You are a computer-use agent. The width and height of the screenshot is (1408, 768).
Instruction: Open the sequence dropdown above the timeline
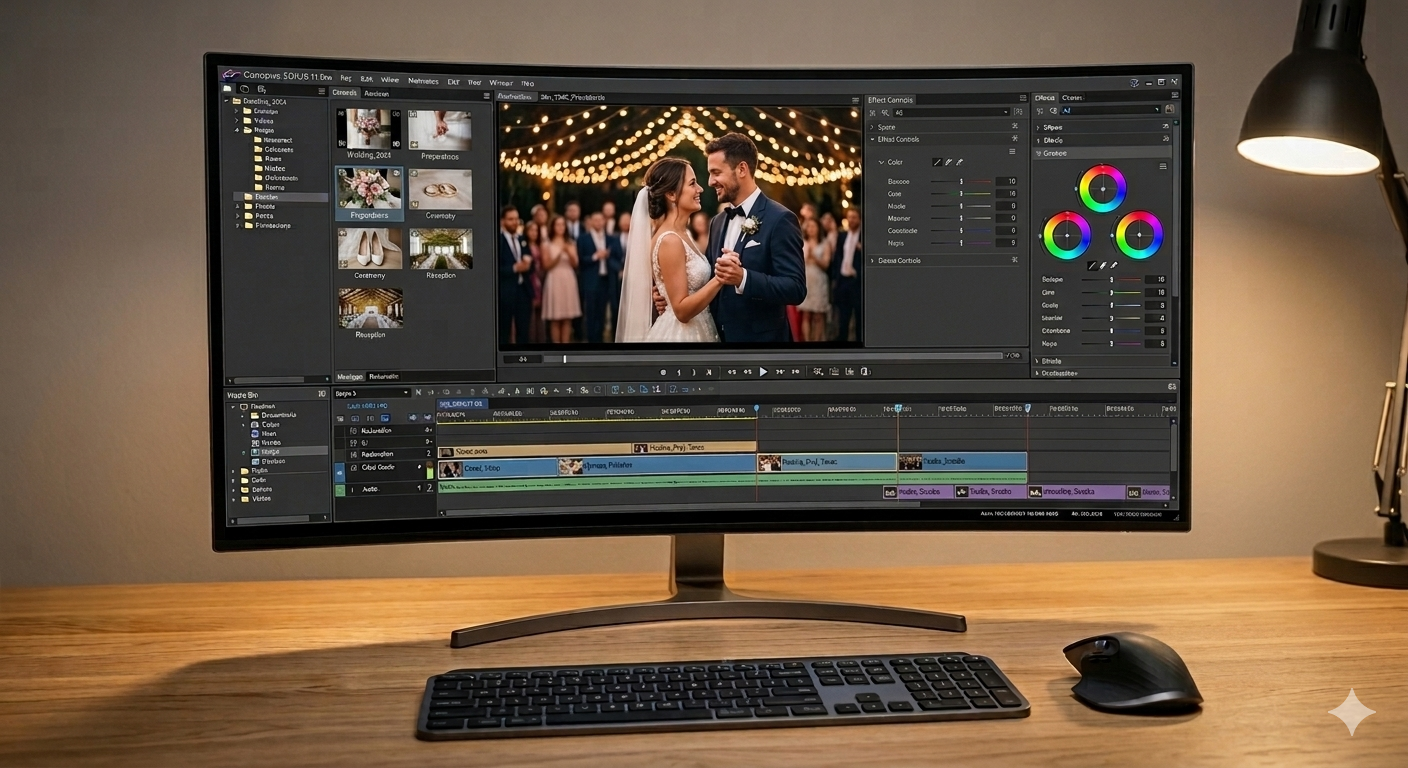point(372,393)
